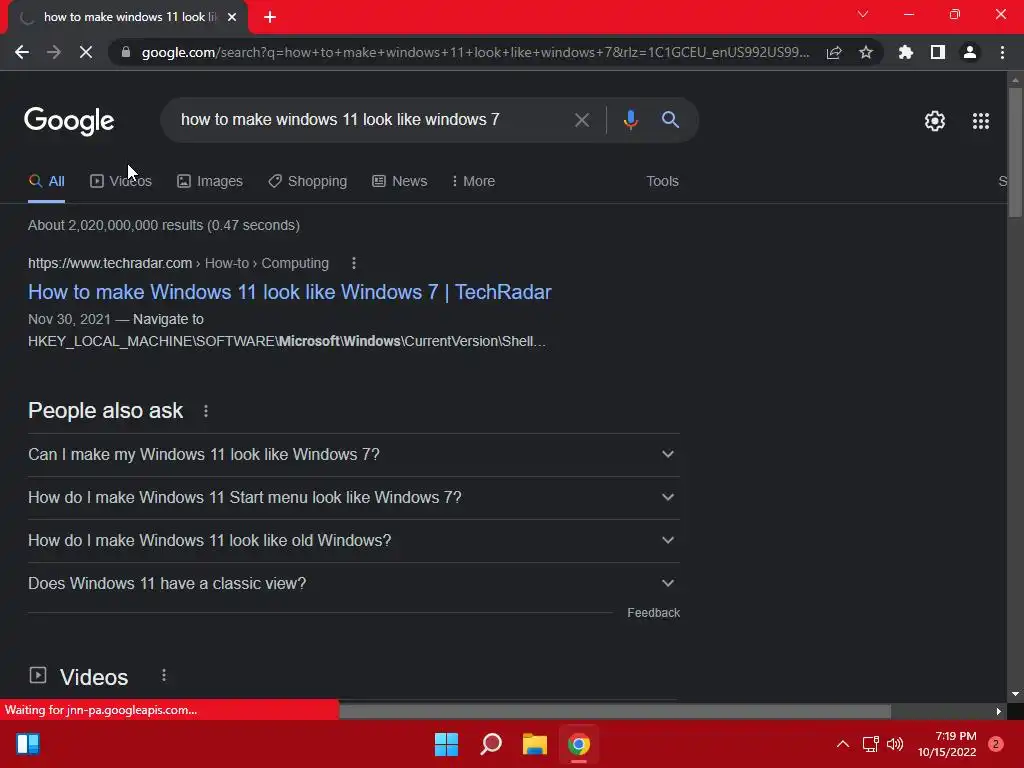1024x768 pixels.
Task: Open Windows Search from taskbar
Action: (x=490, y=744)
